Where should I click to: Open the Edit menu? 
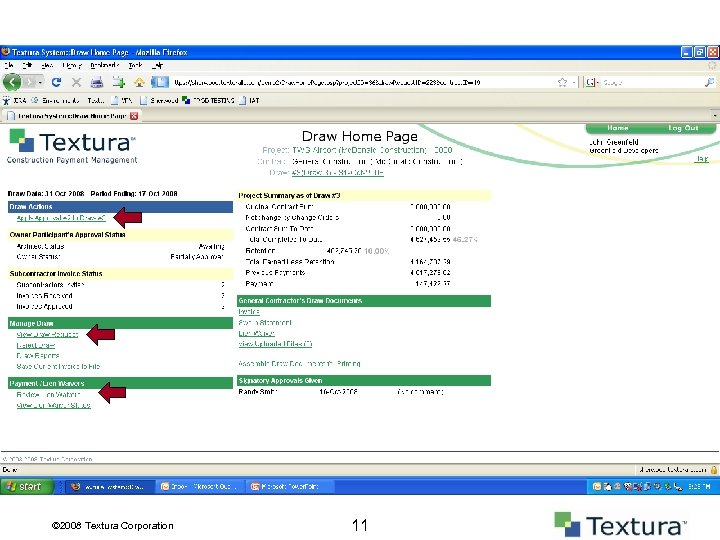click(x=28, y=66)
